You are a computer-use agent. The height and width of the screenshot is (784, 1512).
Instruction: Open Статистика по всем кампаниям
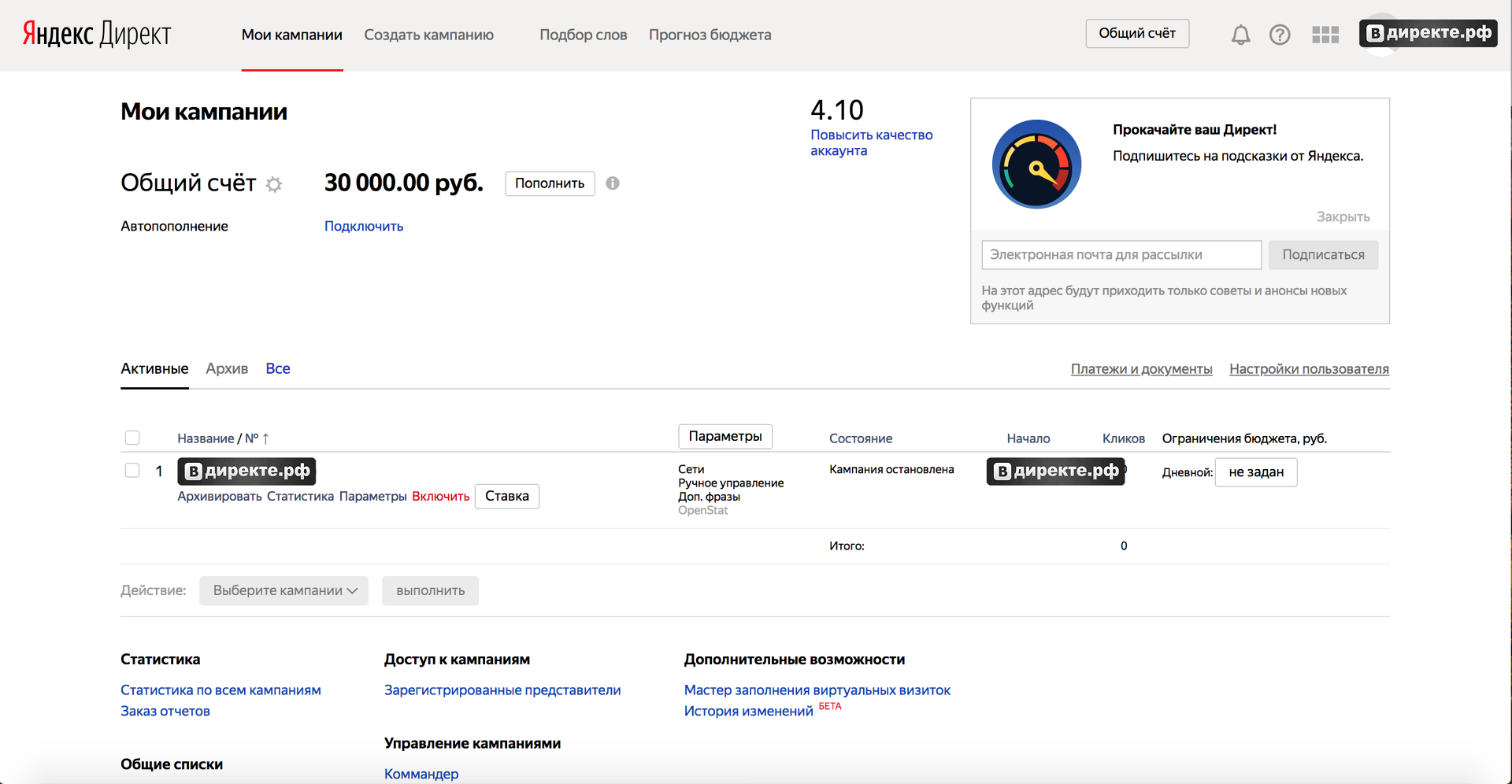220,690
